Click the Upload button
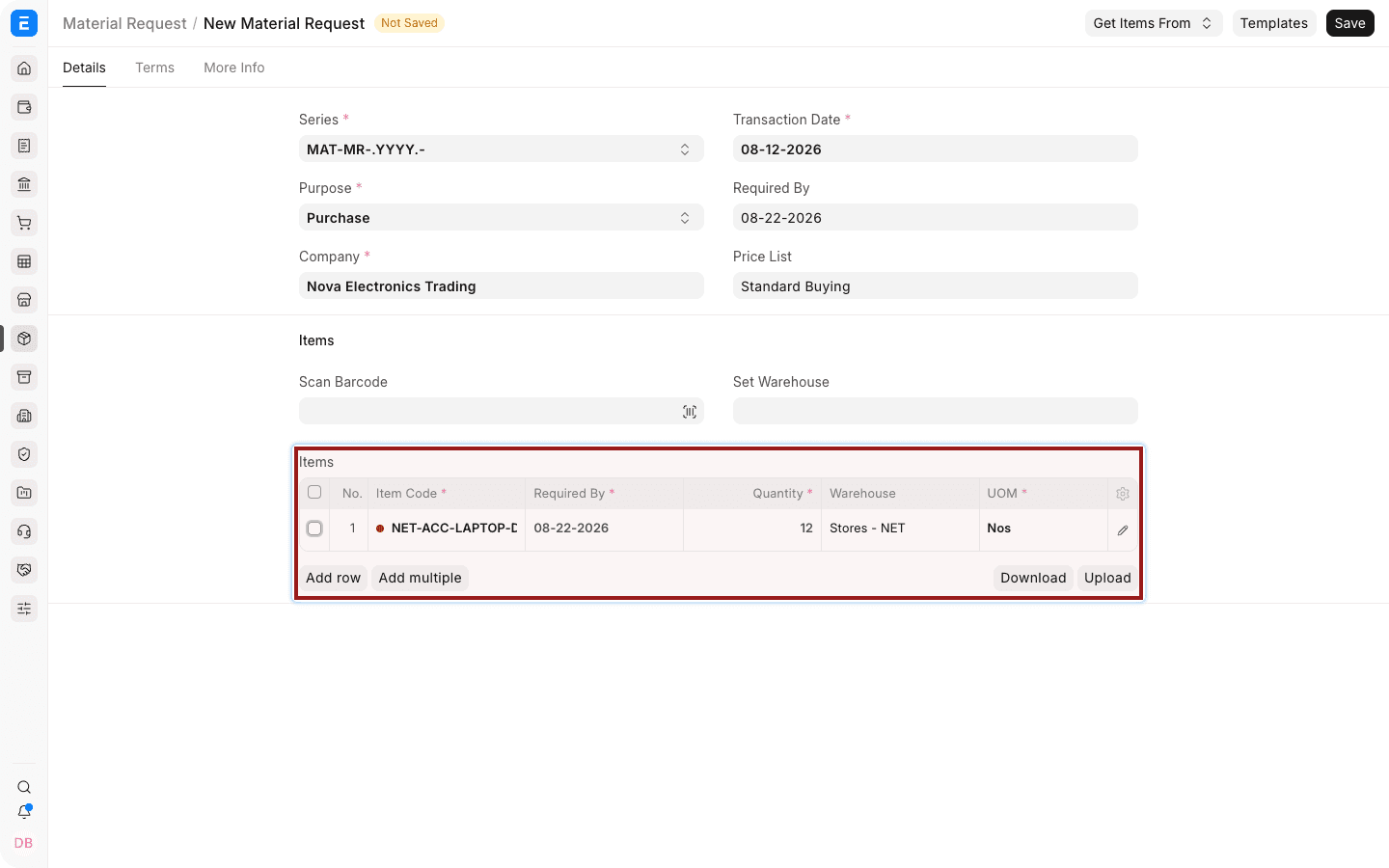This screenshot has height=868, width=1389. 1107,578
